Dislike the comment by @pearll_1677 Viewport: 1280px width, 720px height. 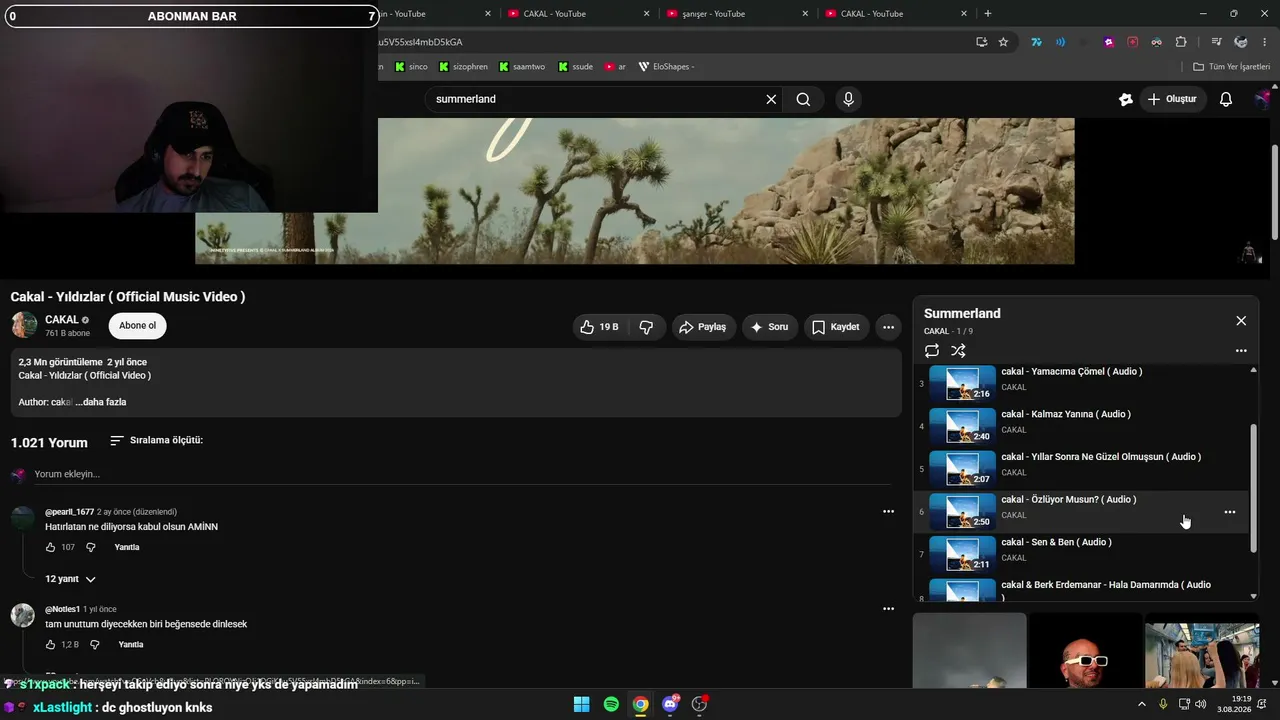(x=91, y=547)
